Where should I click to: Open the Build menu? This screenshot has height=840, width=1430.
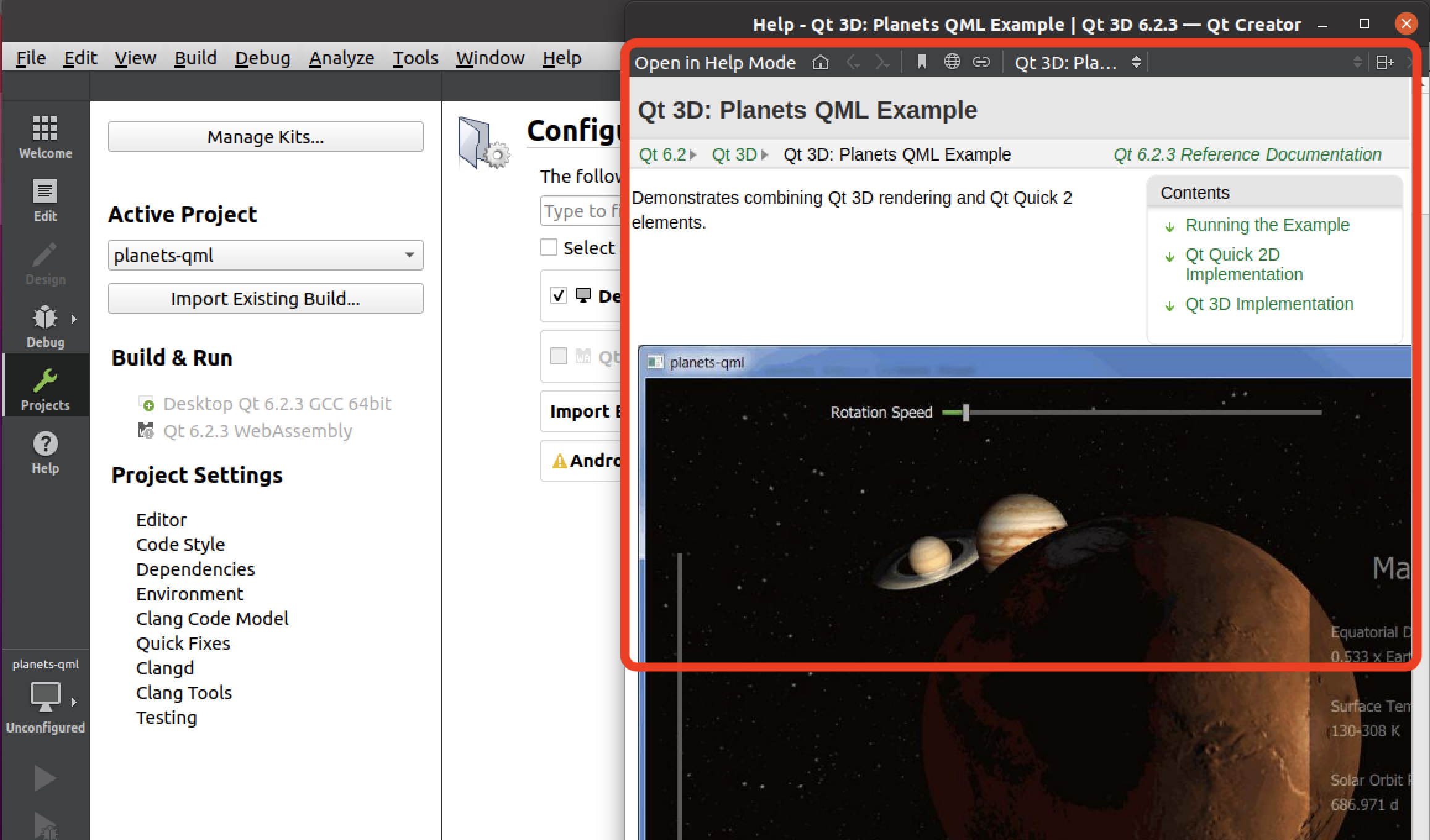(x=195, y=58)
